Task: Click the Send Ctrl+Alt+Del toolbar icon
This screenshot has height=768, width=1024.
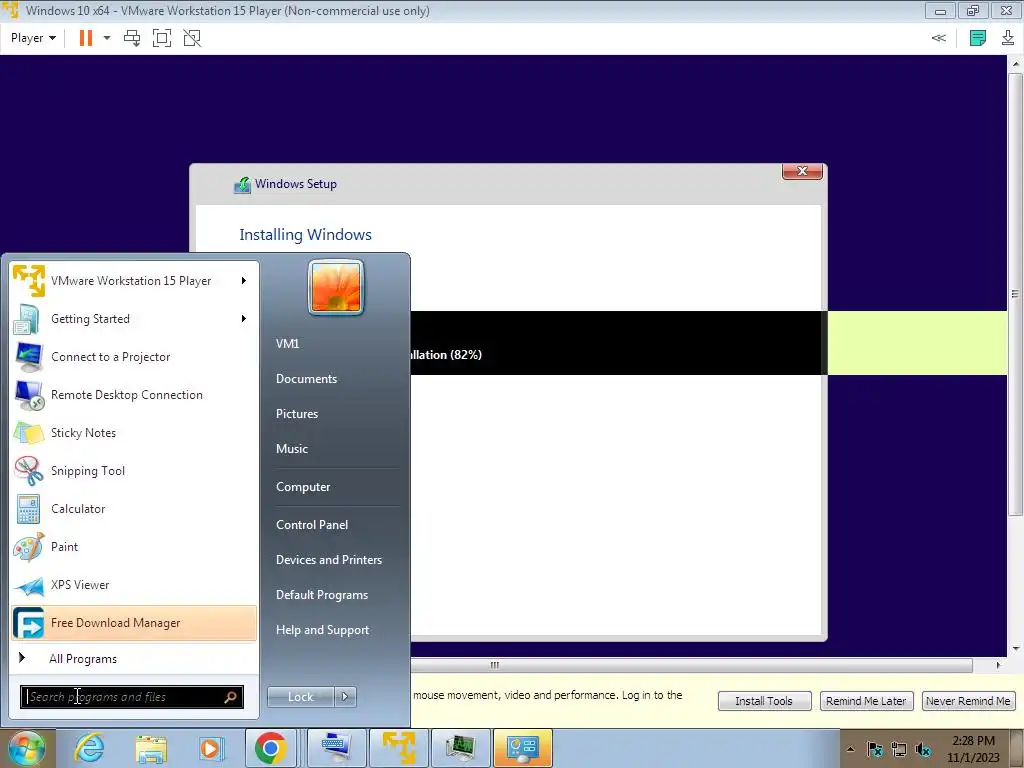Action: pyautogui.click(x=132, y=38)
